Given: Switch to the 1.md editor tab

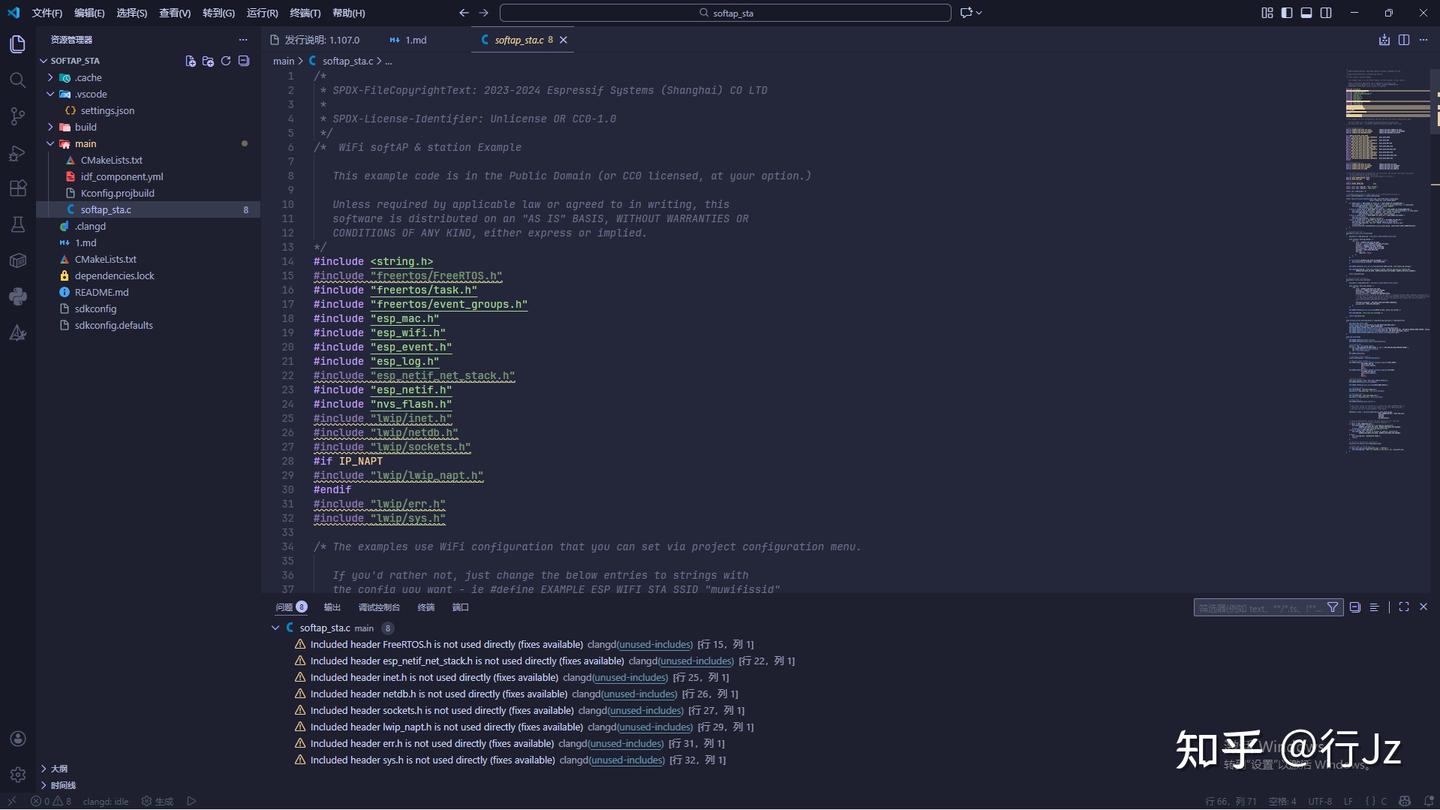Looking at the screenshot, I should click(x=415, y=40).
